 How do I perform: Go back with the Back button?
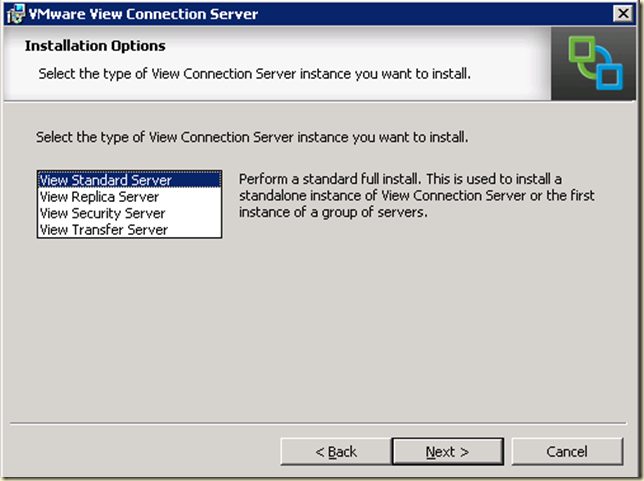coord(335,452)
